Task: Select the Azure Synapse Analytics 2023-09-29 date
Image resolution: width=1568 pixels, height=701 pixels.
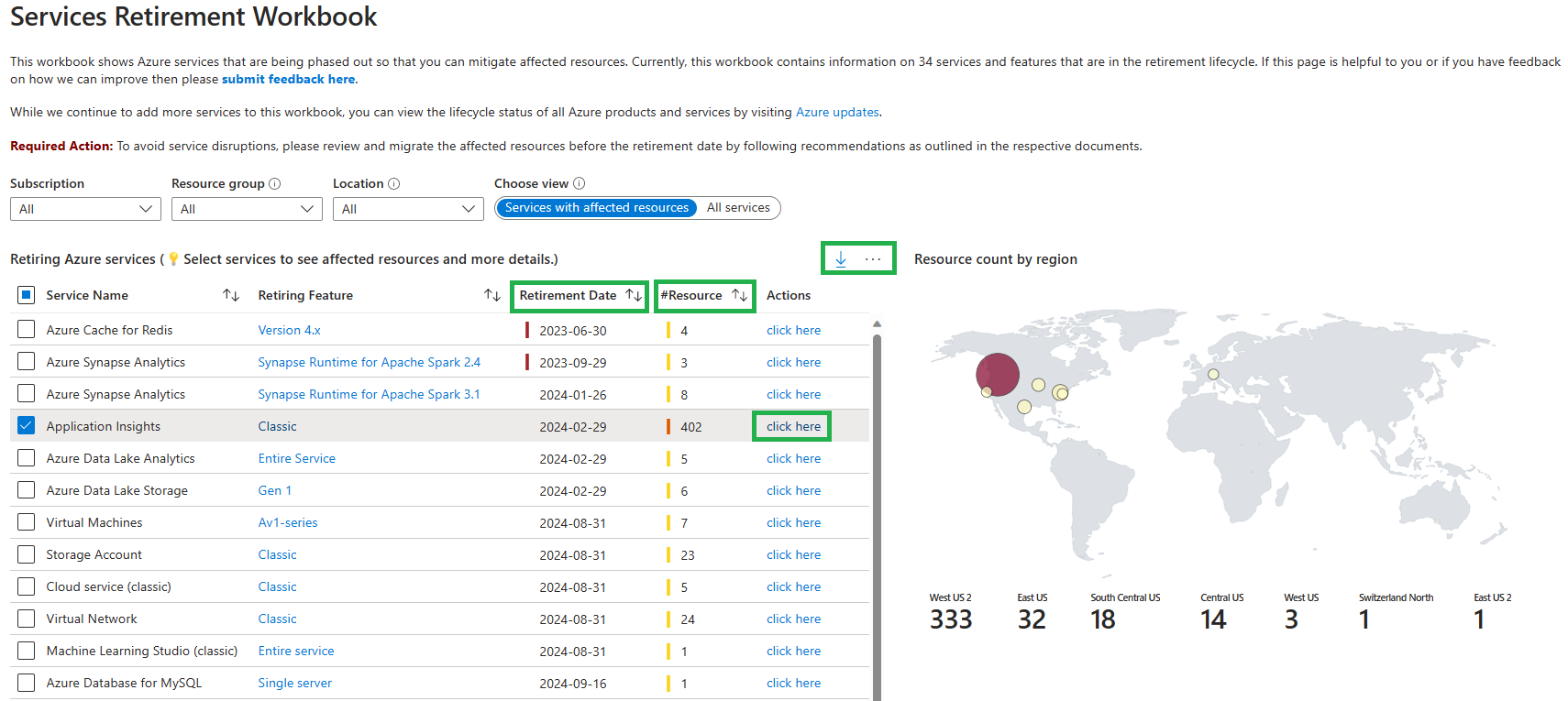Action: 573,362
